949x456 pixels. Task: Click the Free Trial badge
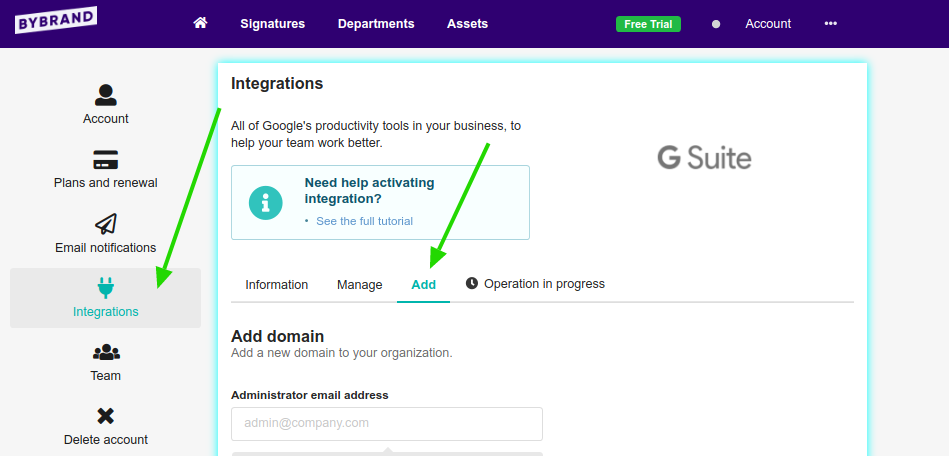[x=648, y=24]
